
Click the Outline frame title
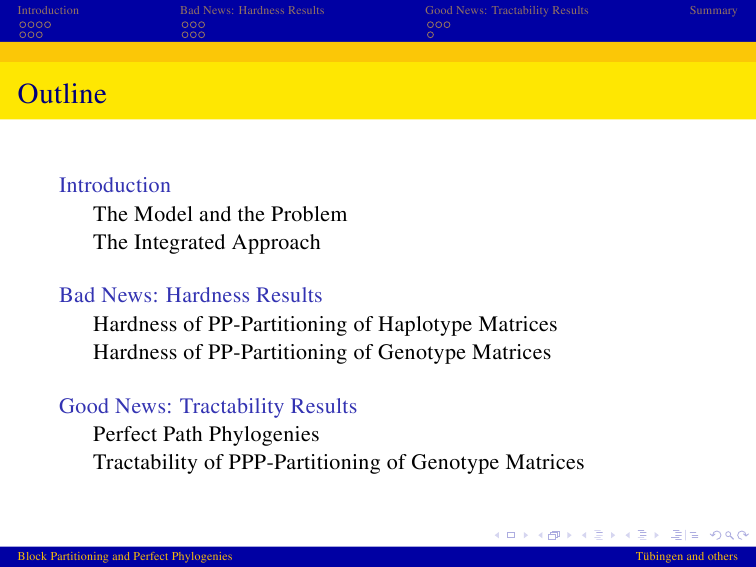click(x=62, y=94)
